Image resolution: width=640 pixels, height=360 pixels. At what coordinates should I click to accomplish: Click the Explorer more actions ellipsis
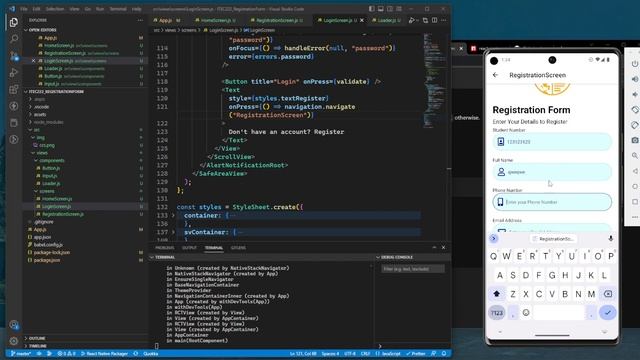point(140,20)
